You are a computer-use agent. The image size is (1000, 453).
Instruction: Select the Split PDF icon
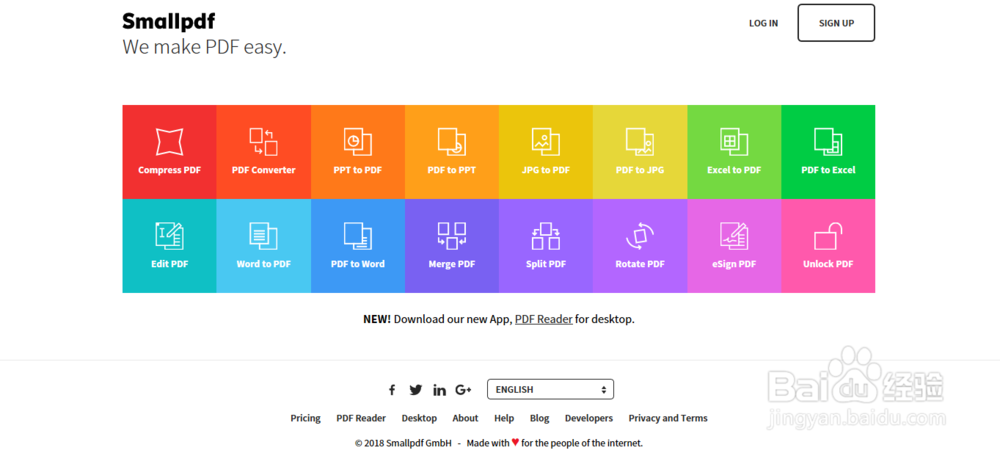[x=546, y=236]
